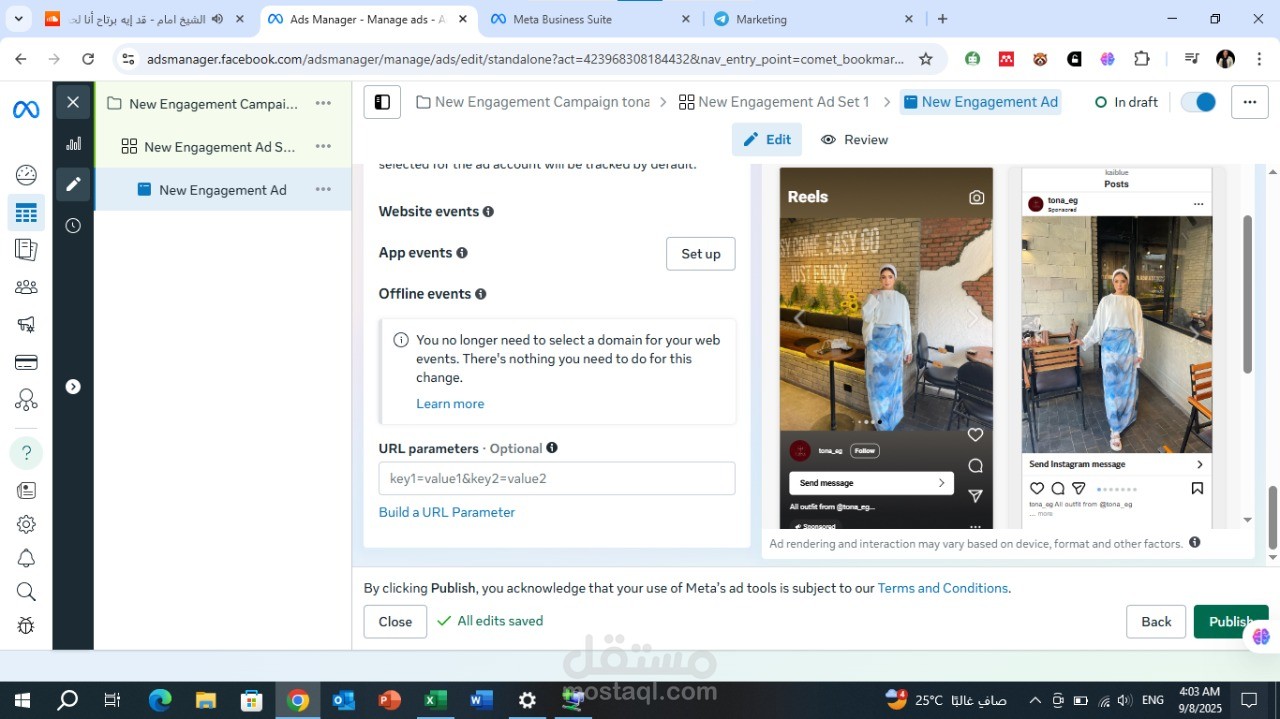Open PowerPoint from the taskbar

click(389, 700)
